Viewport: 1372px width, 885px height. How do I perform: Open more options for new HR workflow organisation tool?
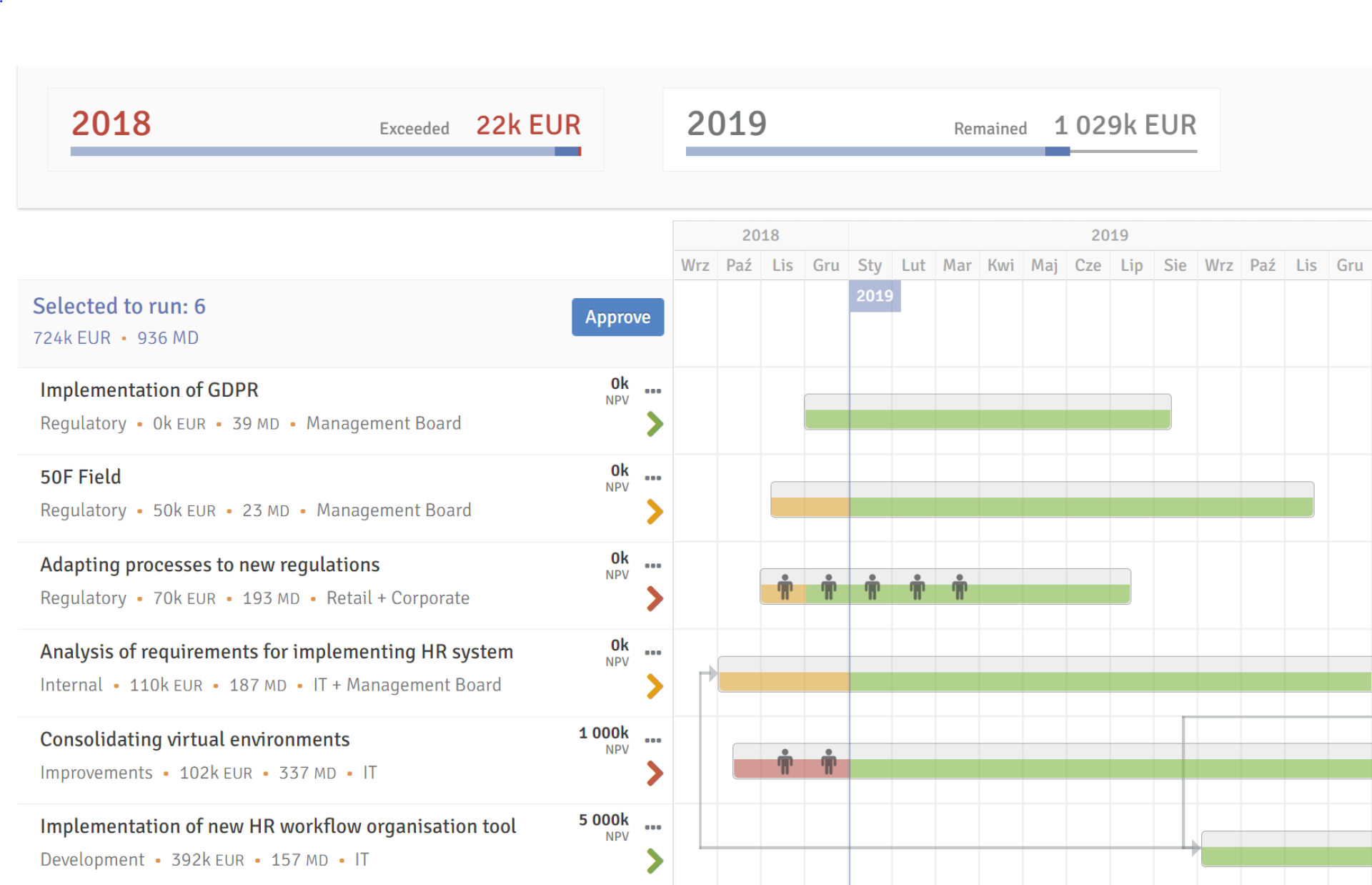pyautogui.click(x=652, y=827)
